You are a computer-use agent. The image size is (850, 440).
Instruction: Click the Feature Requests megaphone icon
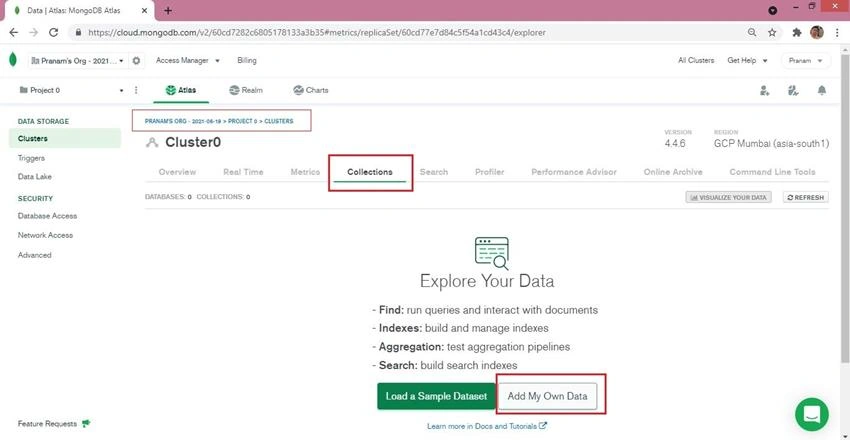[x=86, y=424]
